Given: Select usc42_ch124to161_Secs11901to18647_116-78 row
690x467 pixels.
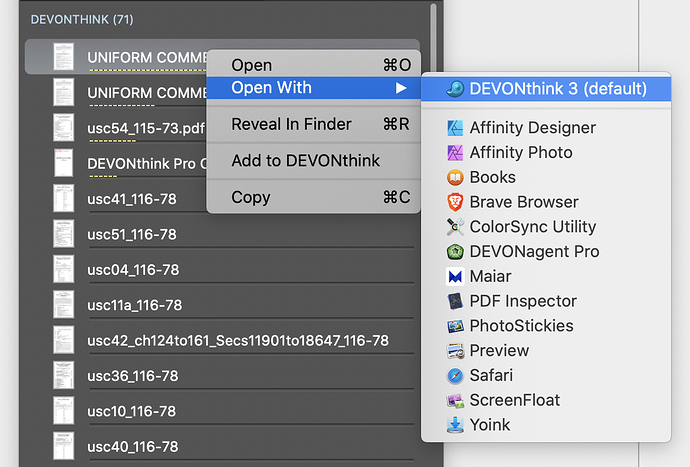Looking at the screenshot, I should click(x=222, y=340).
